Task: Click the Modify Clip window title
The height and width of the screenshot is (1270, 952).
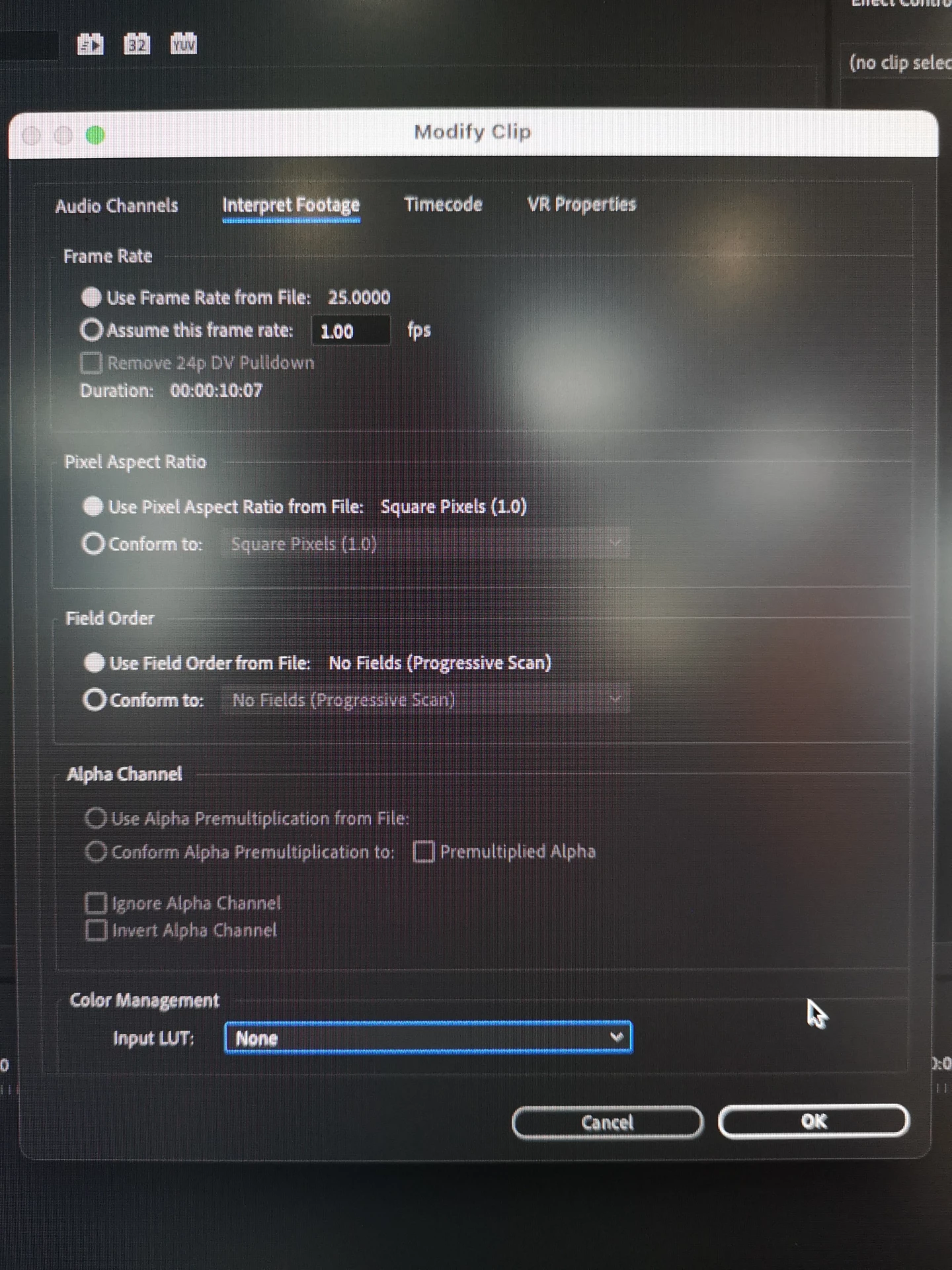Action: [473, 132]
